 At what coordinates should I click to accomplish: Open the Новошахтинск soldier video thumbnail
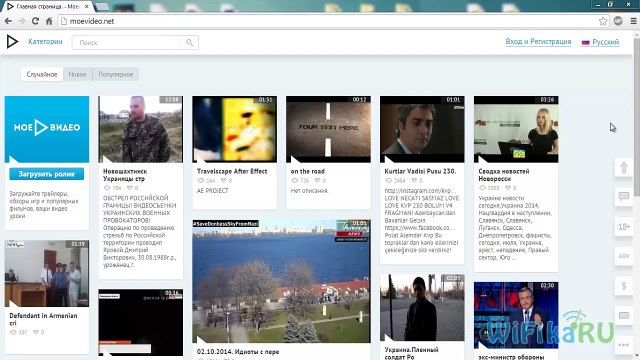click(x=141, y=129)
